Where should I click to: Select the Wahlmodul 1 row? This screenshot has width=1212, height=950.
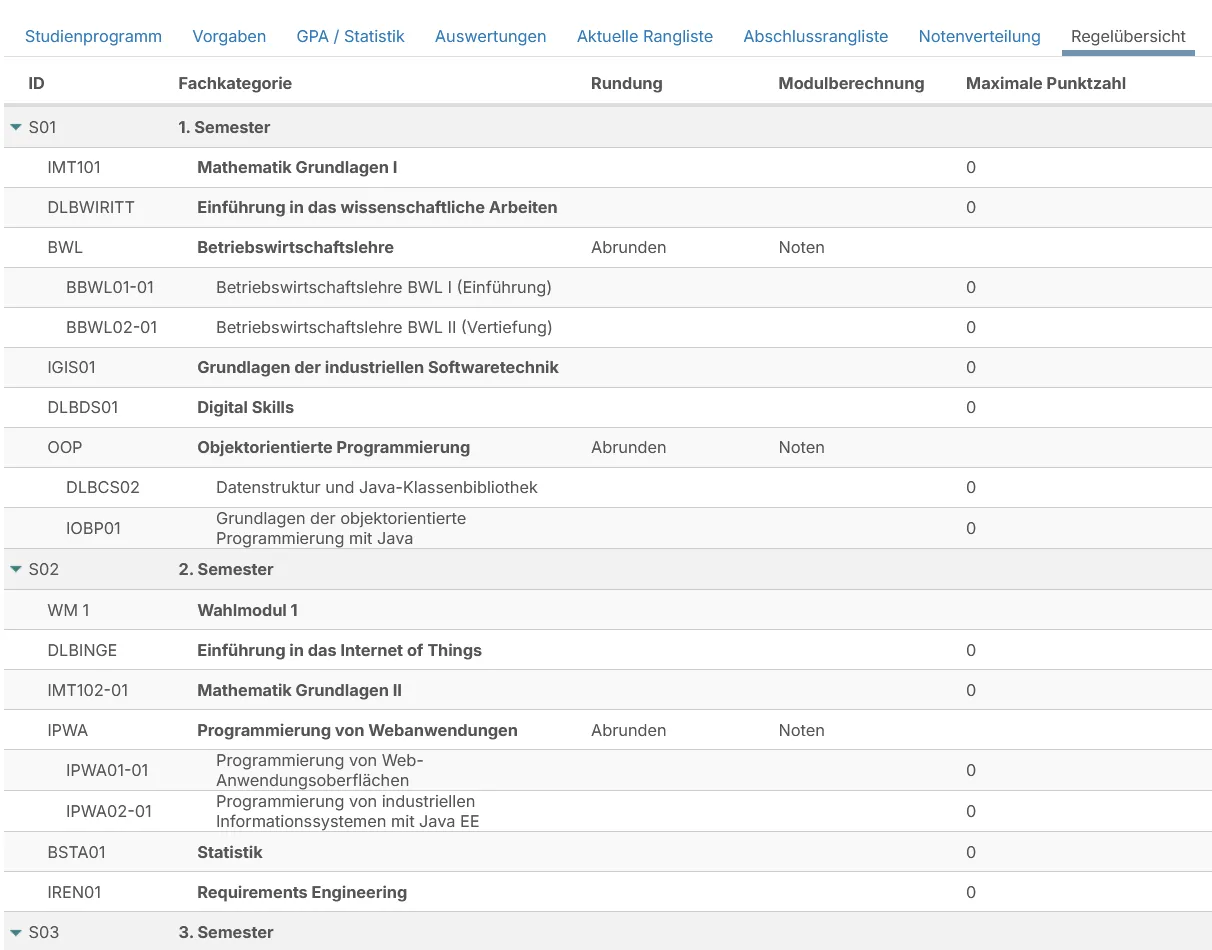tap(606, 610)
